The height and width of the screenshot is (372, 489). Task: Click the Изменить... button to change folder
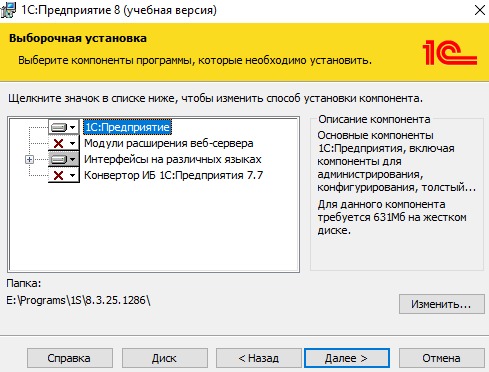pyautogui.click(x=442, y=304)
